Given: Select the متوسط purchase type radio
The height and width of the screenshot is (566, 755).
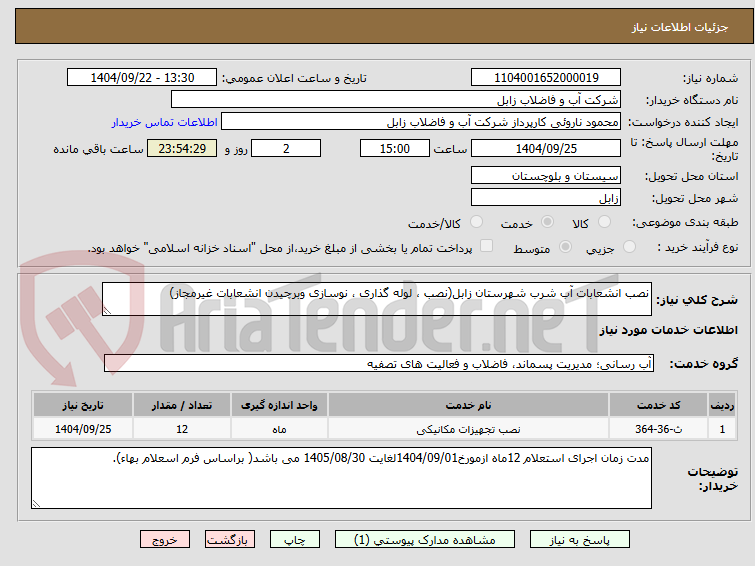Looking at the screenshot, I should coord(565,247).
